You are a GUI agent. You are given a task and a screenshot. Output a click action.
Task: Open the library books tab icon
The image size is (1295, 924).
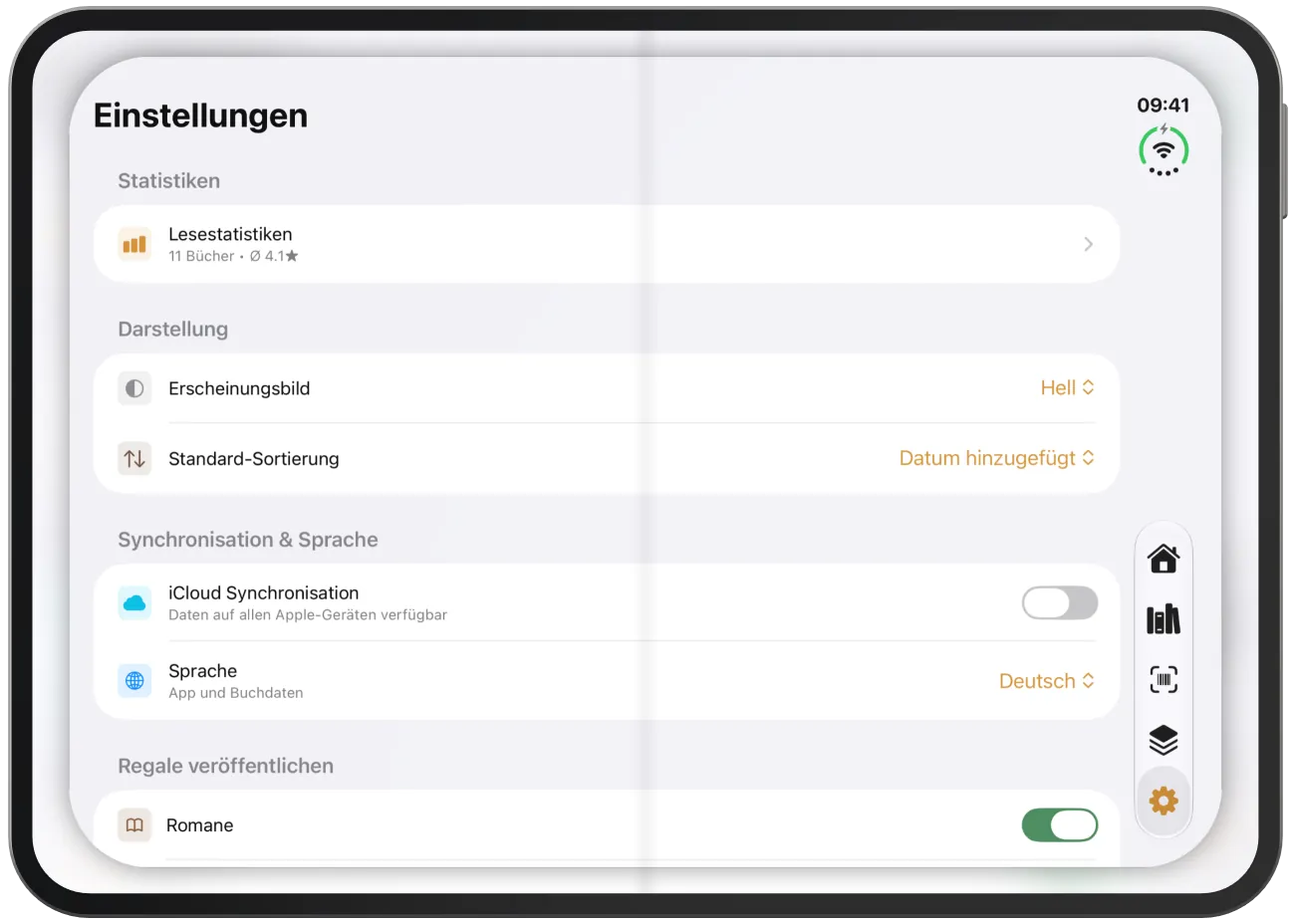coord(1164,619)
